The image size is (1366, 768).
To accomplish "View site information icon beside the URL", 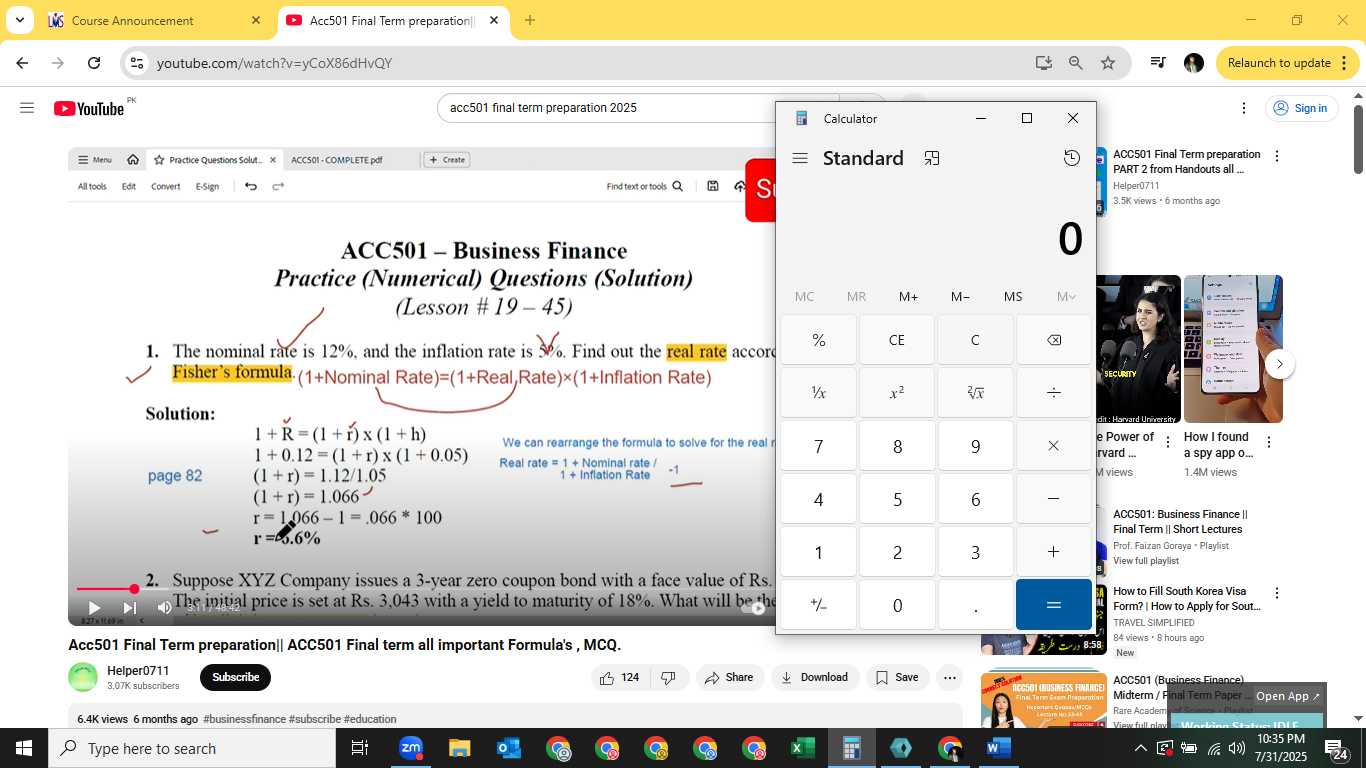I will point(137,63).
